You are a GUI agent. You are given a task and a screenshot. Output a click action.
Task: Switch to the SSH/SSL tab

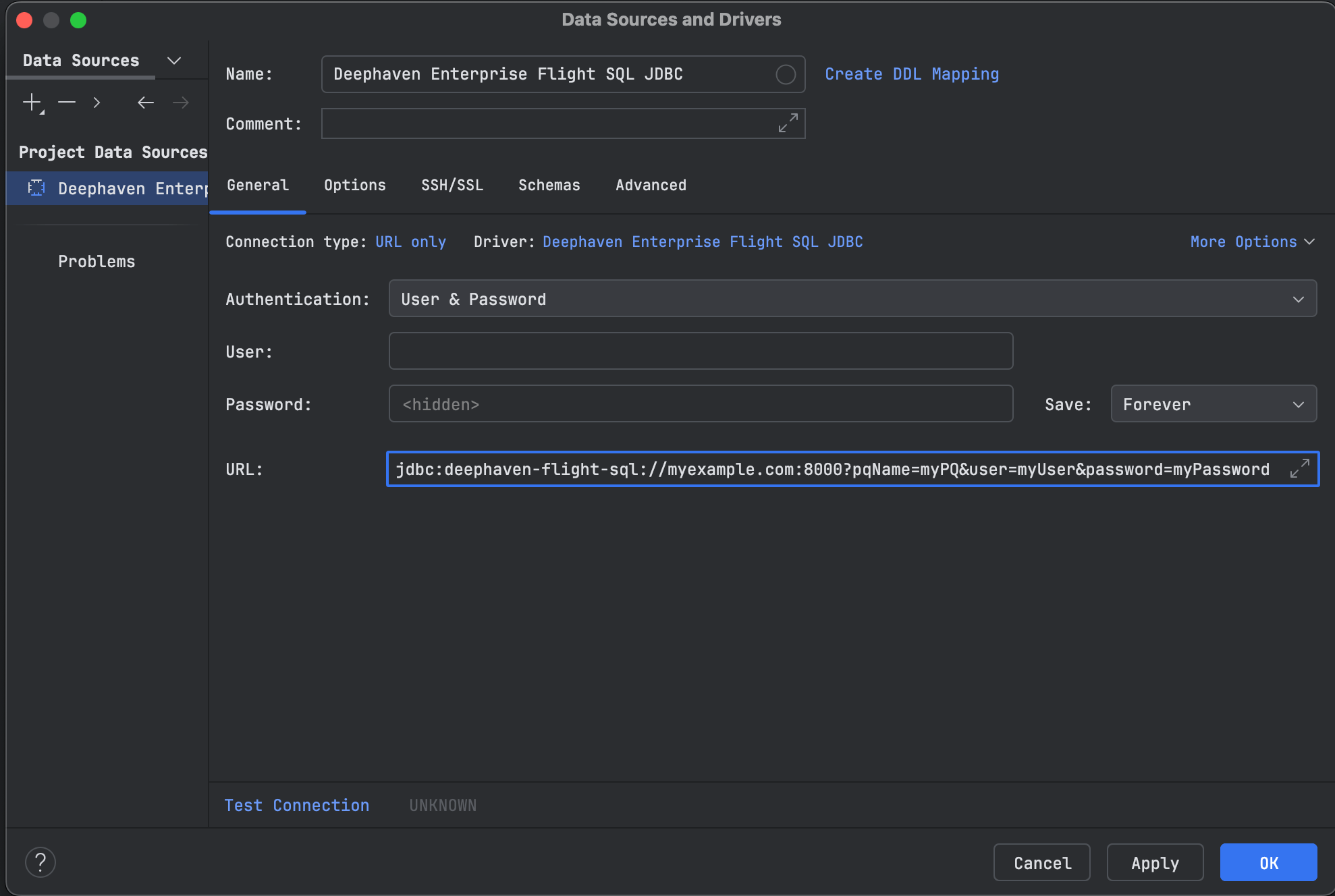[452, 185]
